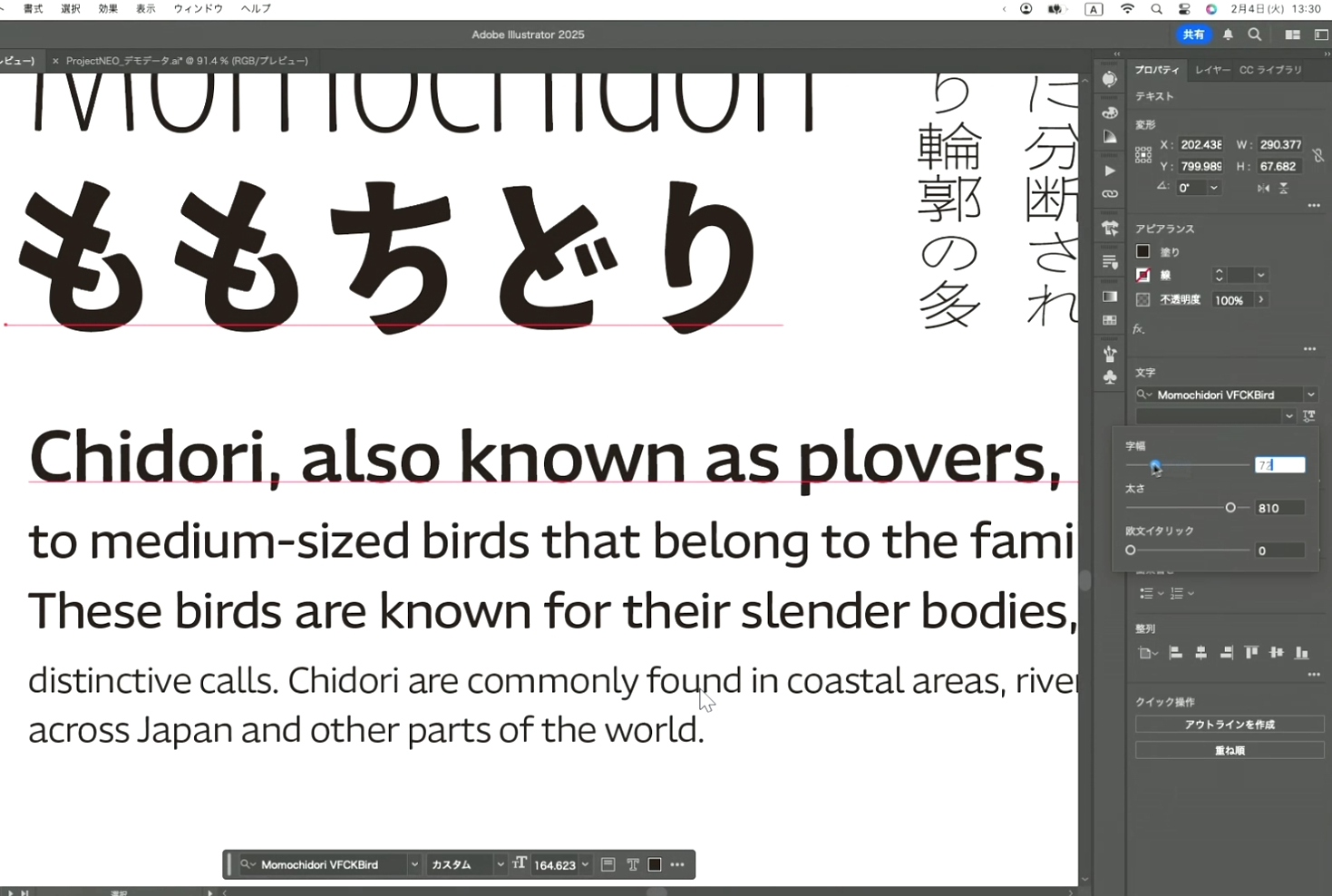Open the 表示 menu
Image resolution: width=1332 pixels, height=896 pixels.
tap(145, 8)
